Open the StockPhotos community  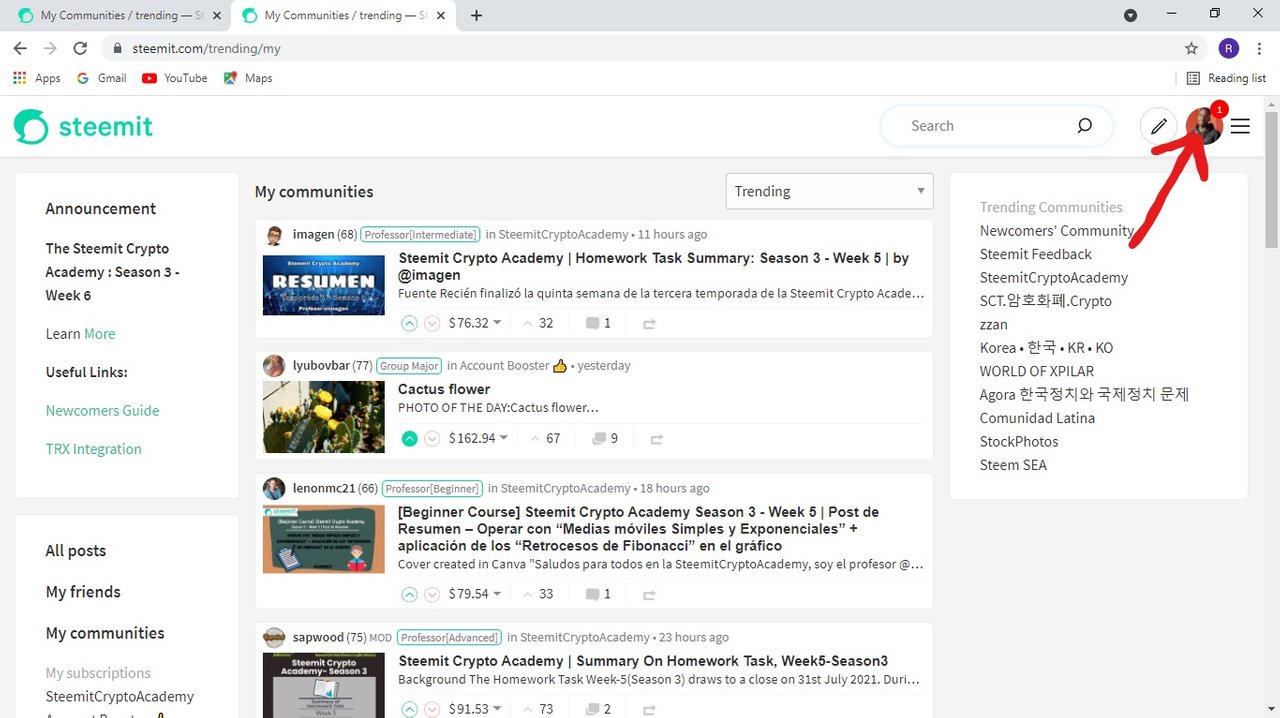pyautogui.click(x=1019, y=441)
